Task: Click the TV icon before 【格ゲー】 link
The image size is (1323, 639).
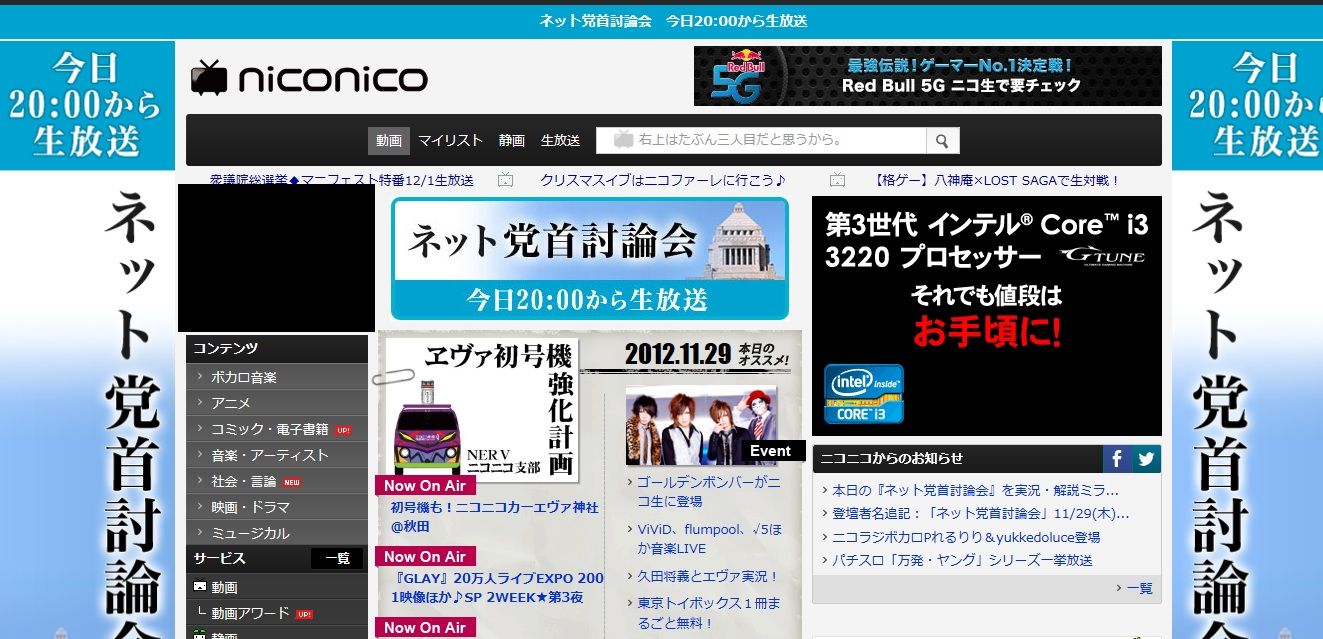Action: (837, 180)
